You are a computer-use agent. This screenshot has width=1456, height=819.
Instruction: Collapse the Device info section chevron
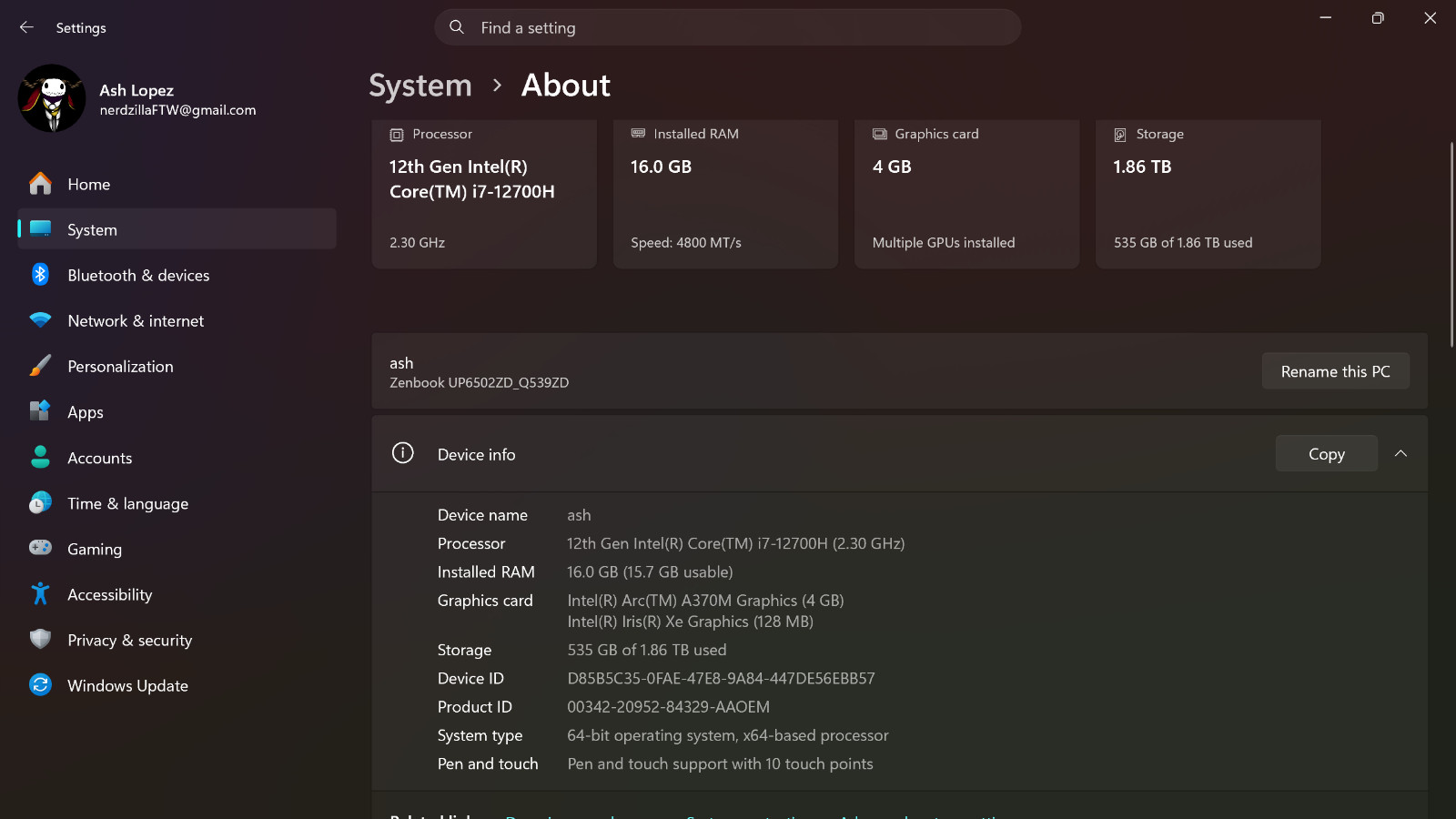(x=1400, y=453)
